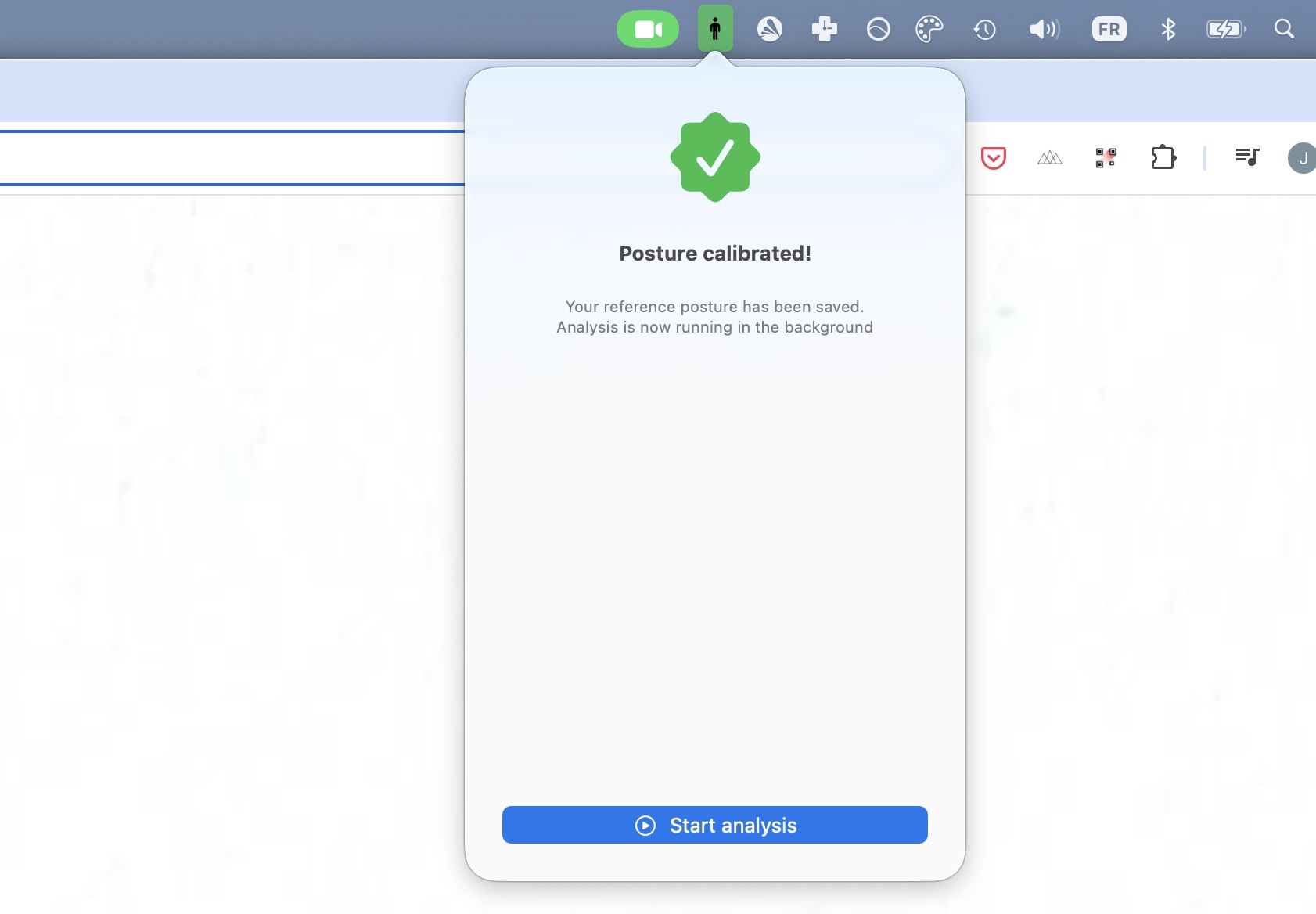Open the Bluetooth menu
1316x914 pixels.
tap(1168, 30)
